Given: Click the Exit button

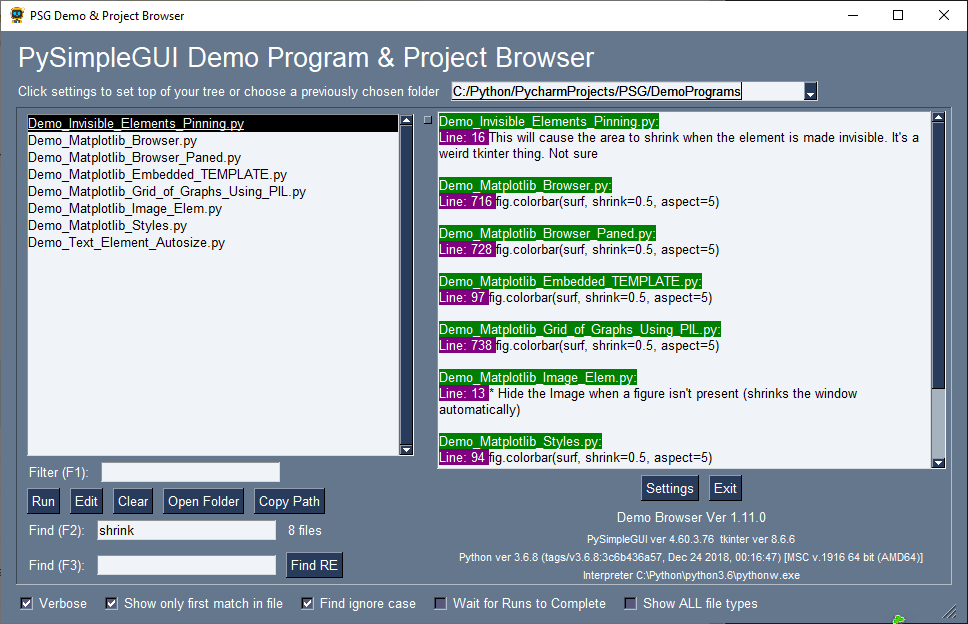Looking at the screenshot, I should coord(724,488).
